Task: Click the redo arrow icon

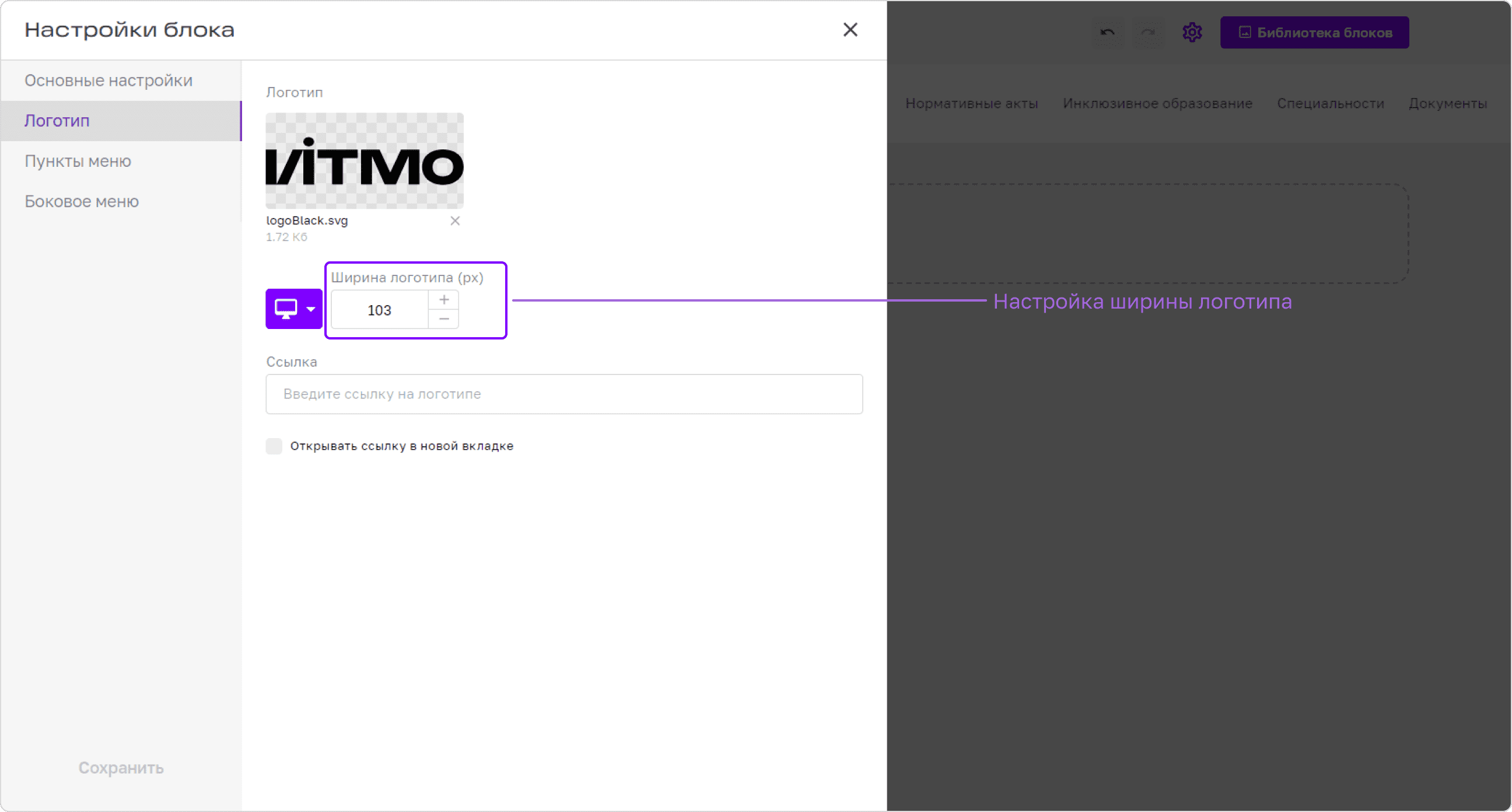Action: 1147,32
